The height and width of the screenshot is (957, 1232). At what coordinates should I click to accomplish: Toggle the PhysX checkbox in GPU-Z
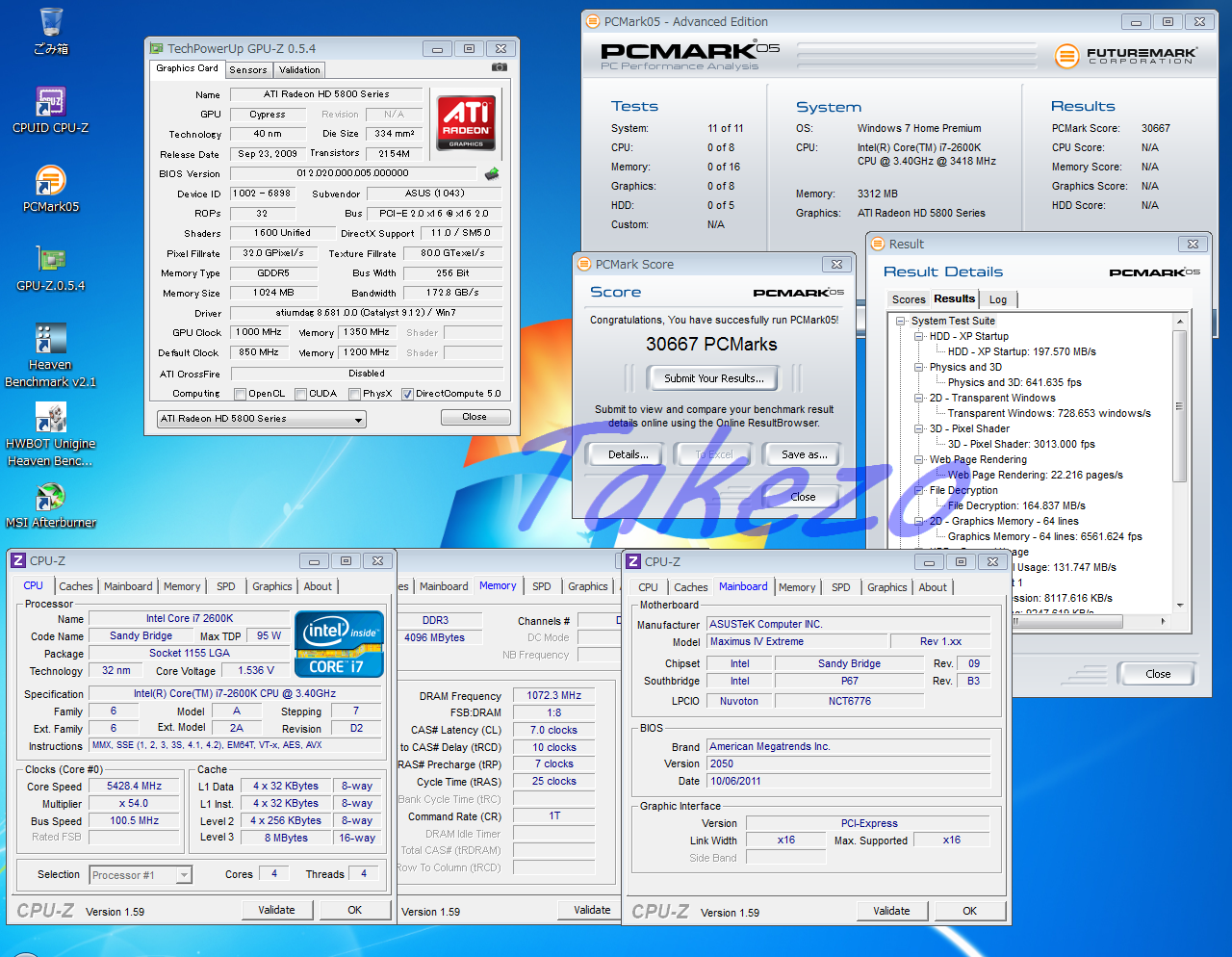click(355, 394)
